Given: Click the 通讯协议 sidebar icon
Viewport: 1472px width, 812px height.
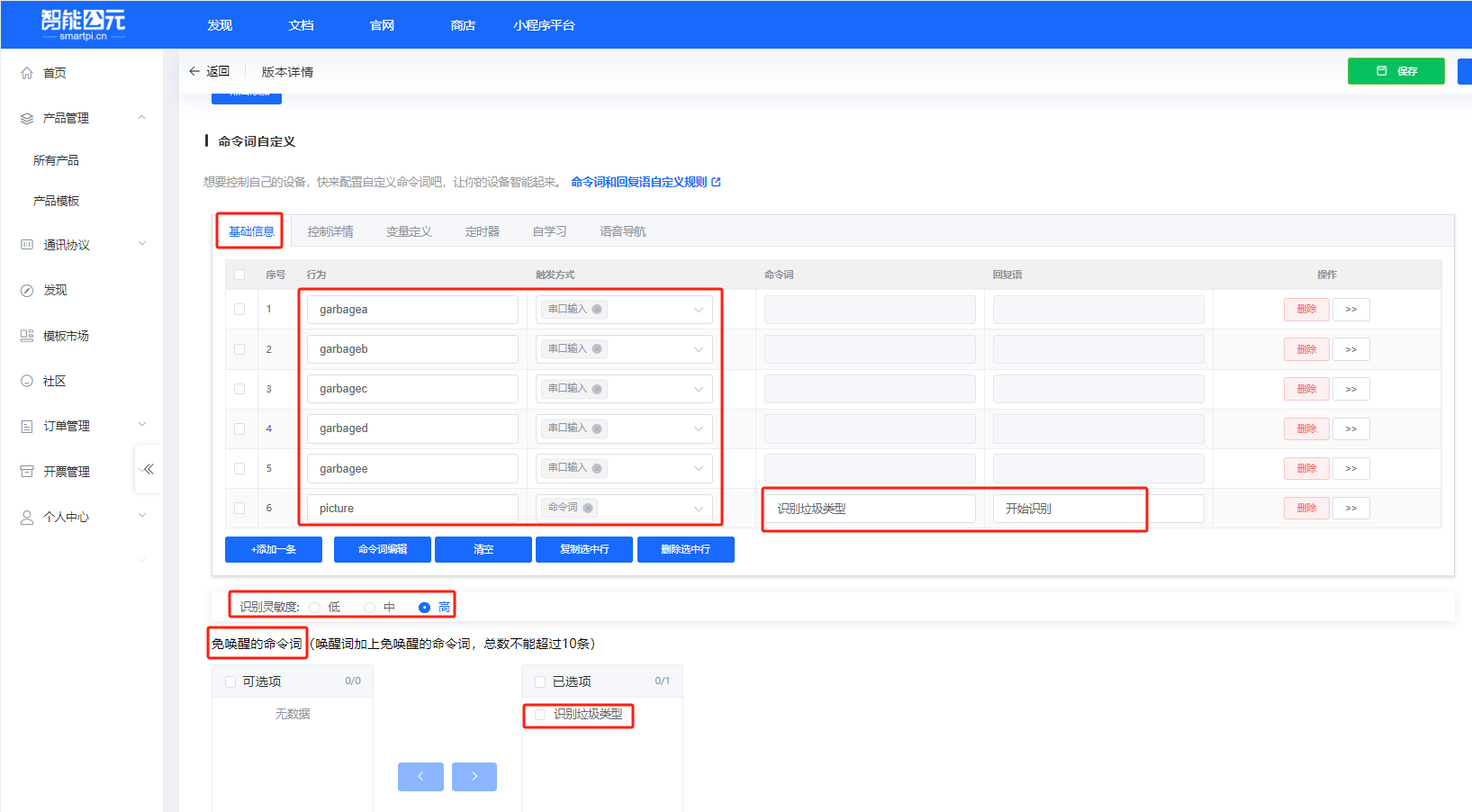Looking at the screenshot, I should 27,245.
